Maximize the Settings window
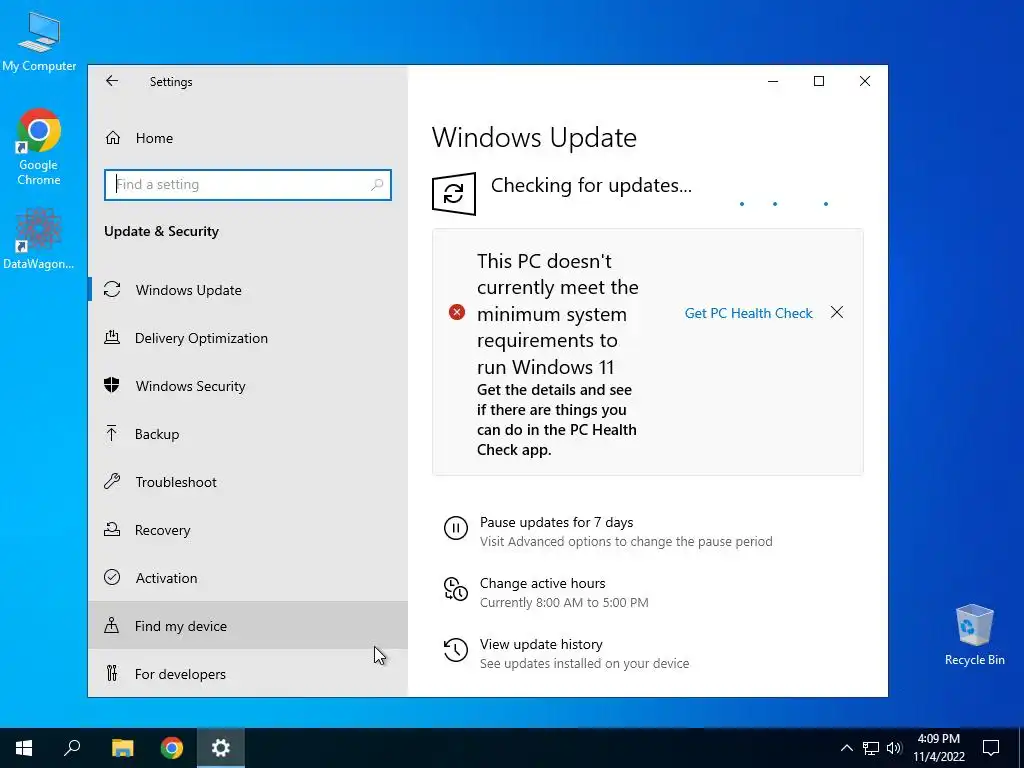Image resolution: width=1024 pixels, height=768 pixels. (x=818, y=81)
